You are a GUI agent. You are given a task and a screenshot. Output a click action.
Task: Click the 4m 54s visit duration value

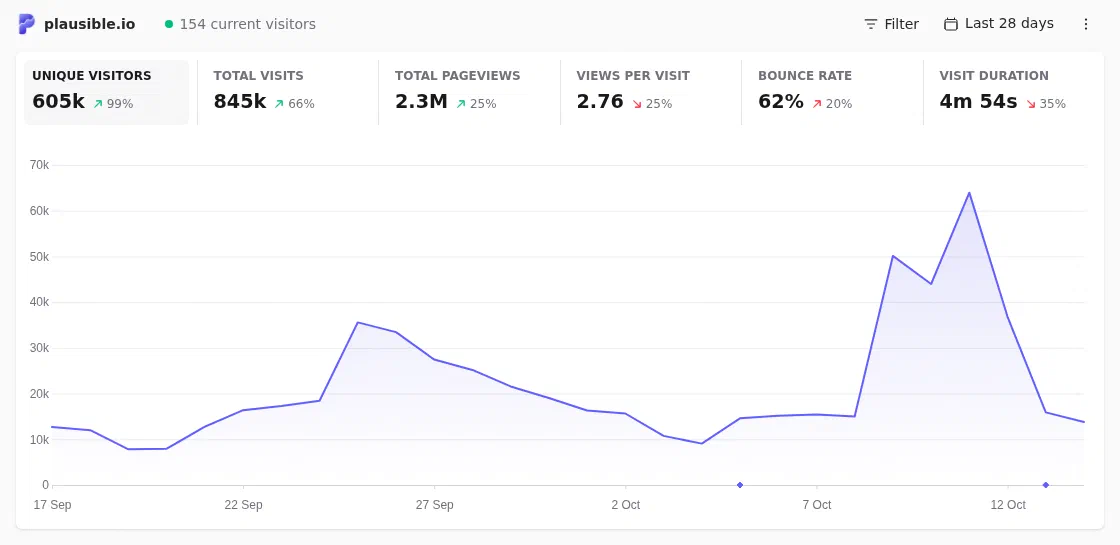coord(978,102)
